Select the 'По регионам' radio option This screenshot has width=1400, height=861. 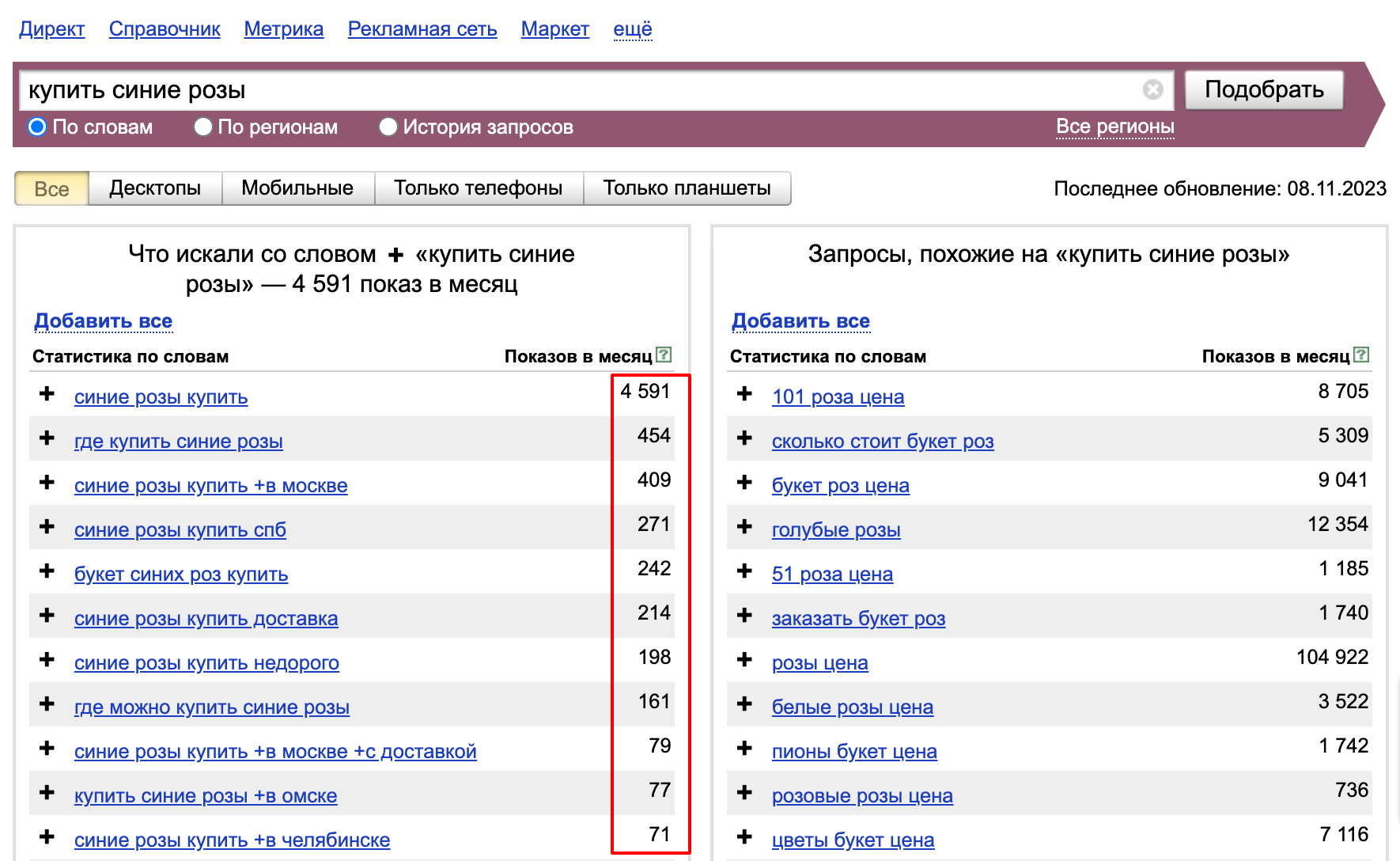pos(203,127)
